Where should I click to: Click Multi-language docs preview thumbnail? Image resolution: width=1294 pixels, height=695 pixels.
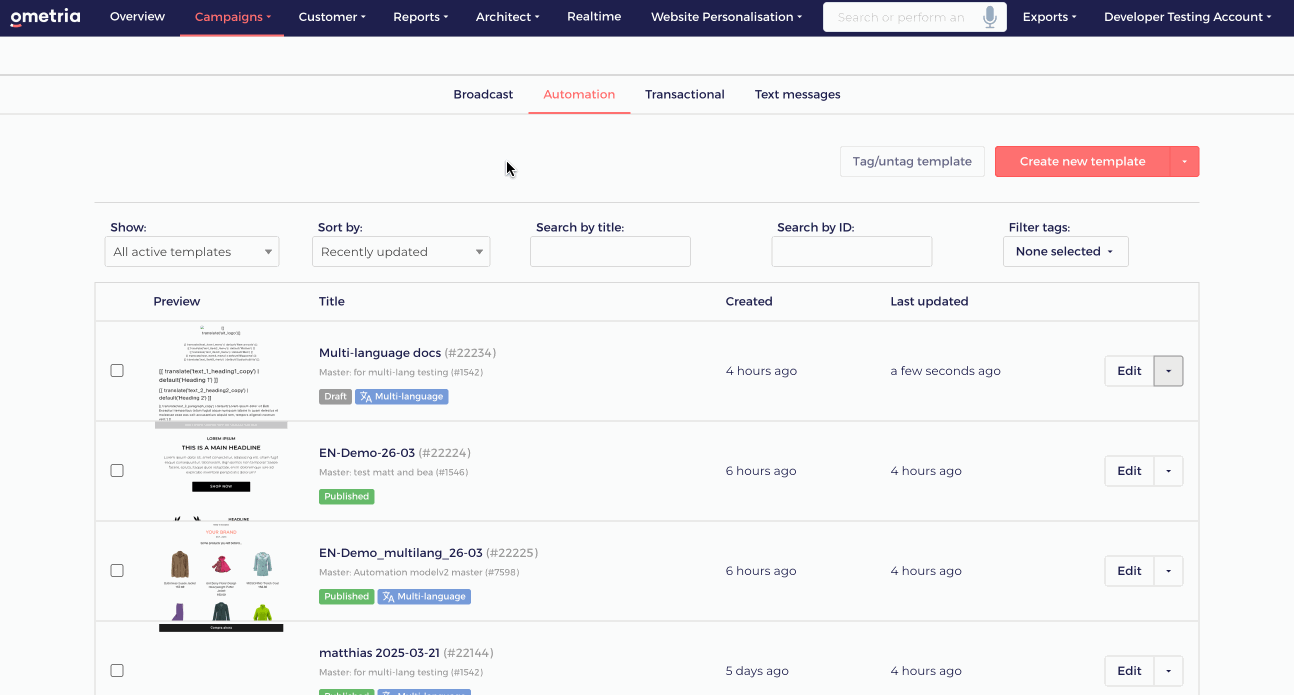[x=221, y=373]
